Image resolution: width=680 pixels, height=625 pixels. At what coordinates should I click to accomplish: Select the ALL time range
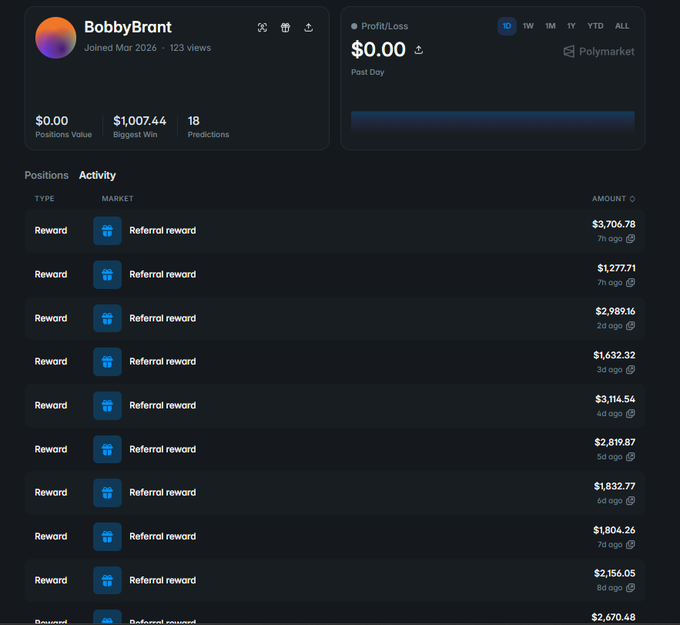pyautogui.click(x=622, y=26)
